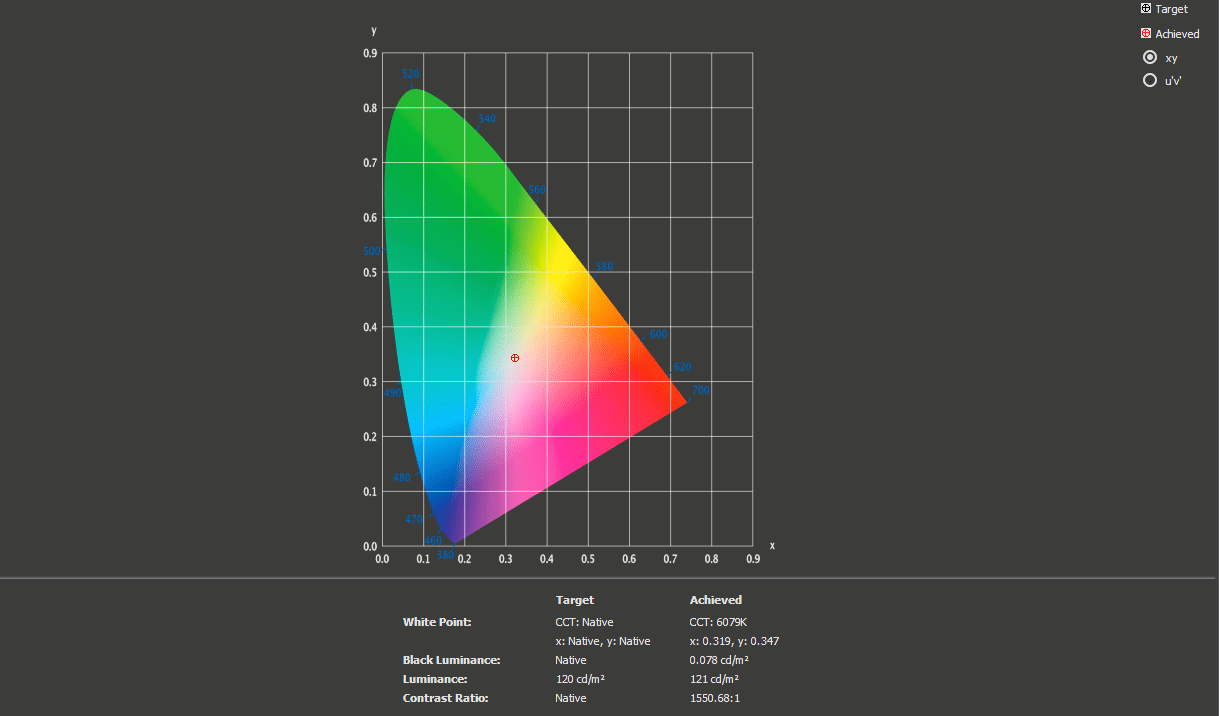The height and width of the screenshot is (716, 1219).
Task: Click the 520 wavelength label on the diagram
Action: point(410,74)
